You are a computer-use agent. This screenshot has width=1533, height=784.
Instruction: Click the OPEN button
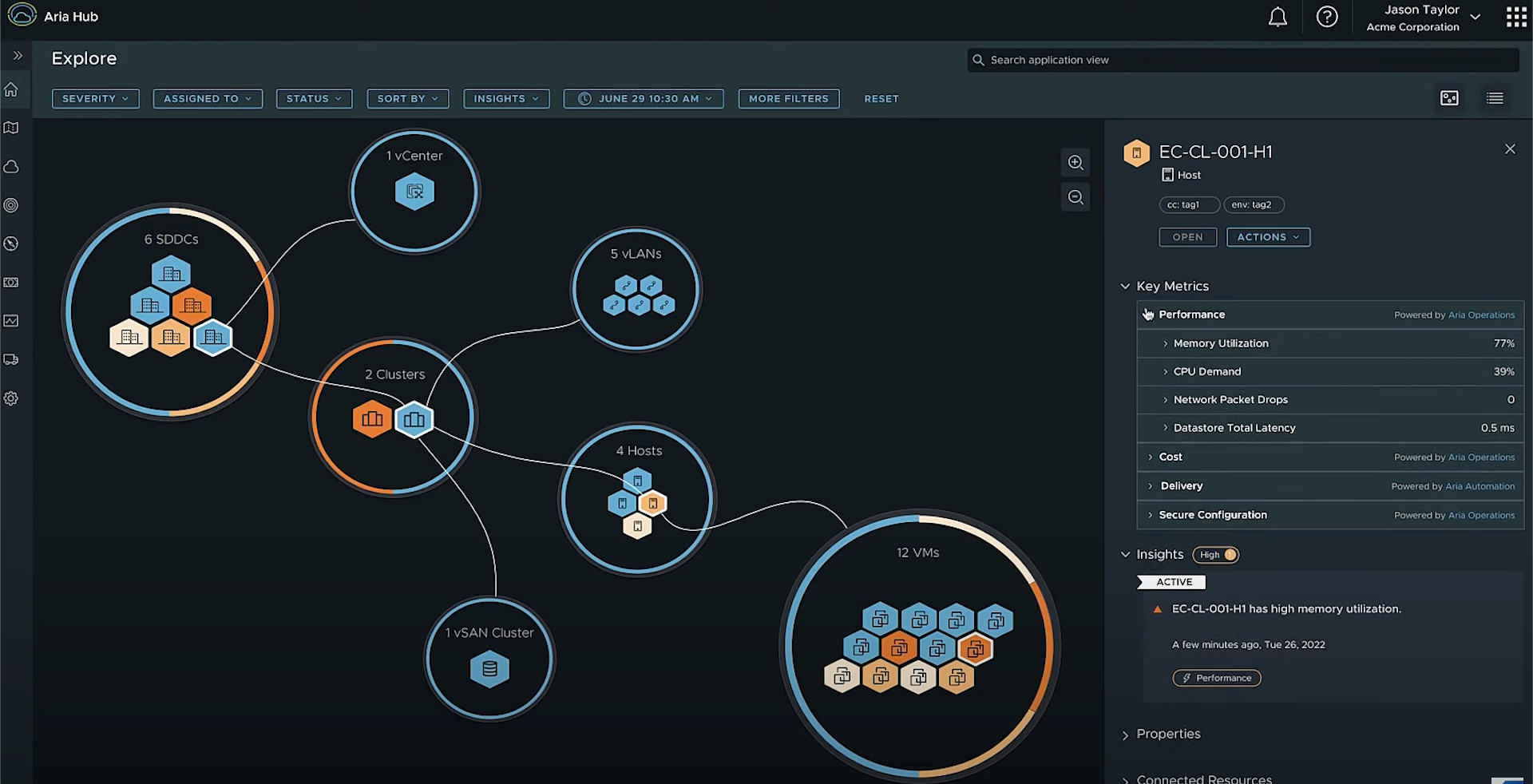pyautogui.click(x=1187, y=237)
